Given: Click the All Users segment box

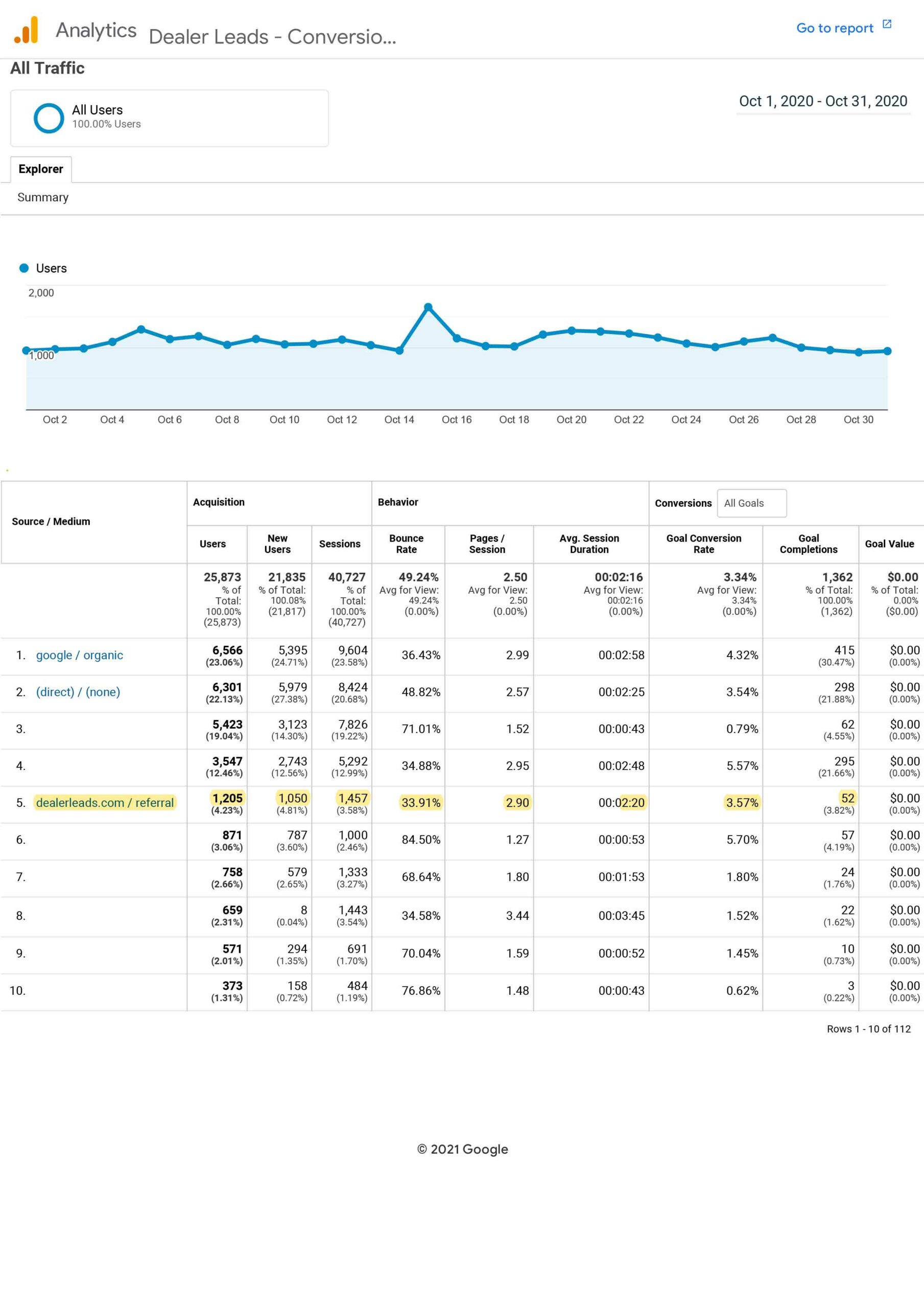Looking at the screenshot, I should pyautogui.click(x=169, y=119).
